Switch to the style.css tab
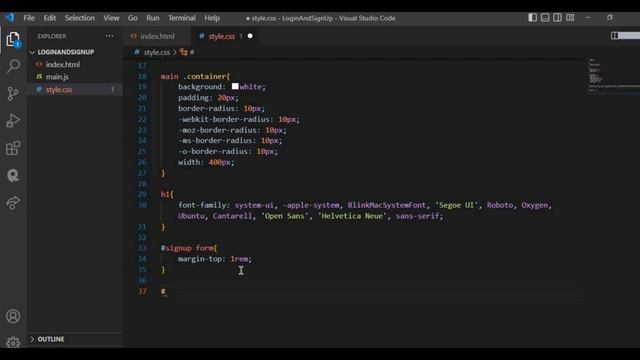640x360 pixels. click(222, 36)
